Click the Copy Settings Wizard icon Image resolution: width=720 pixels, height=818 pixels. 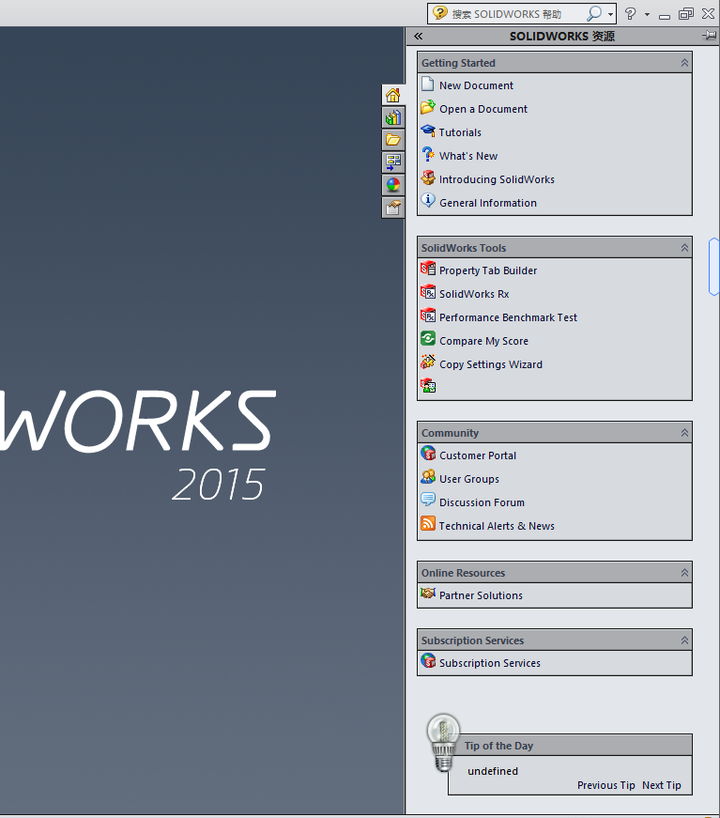tap(428, 363)
